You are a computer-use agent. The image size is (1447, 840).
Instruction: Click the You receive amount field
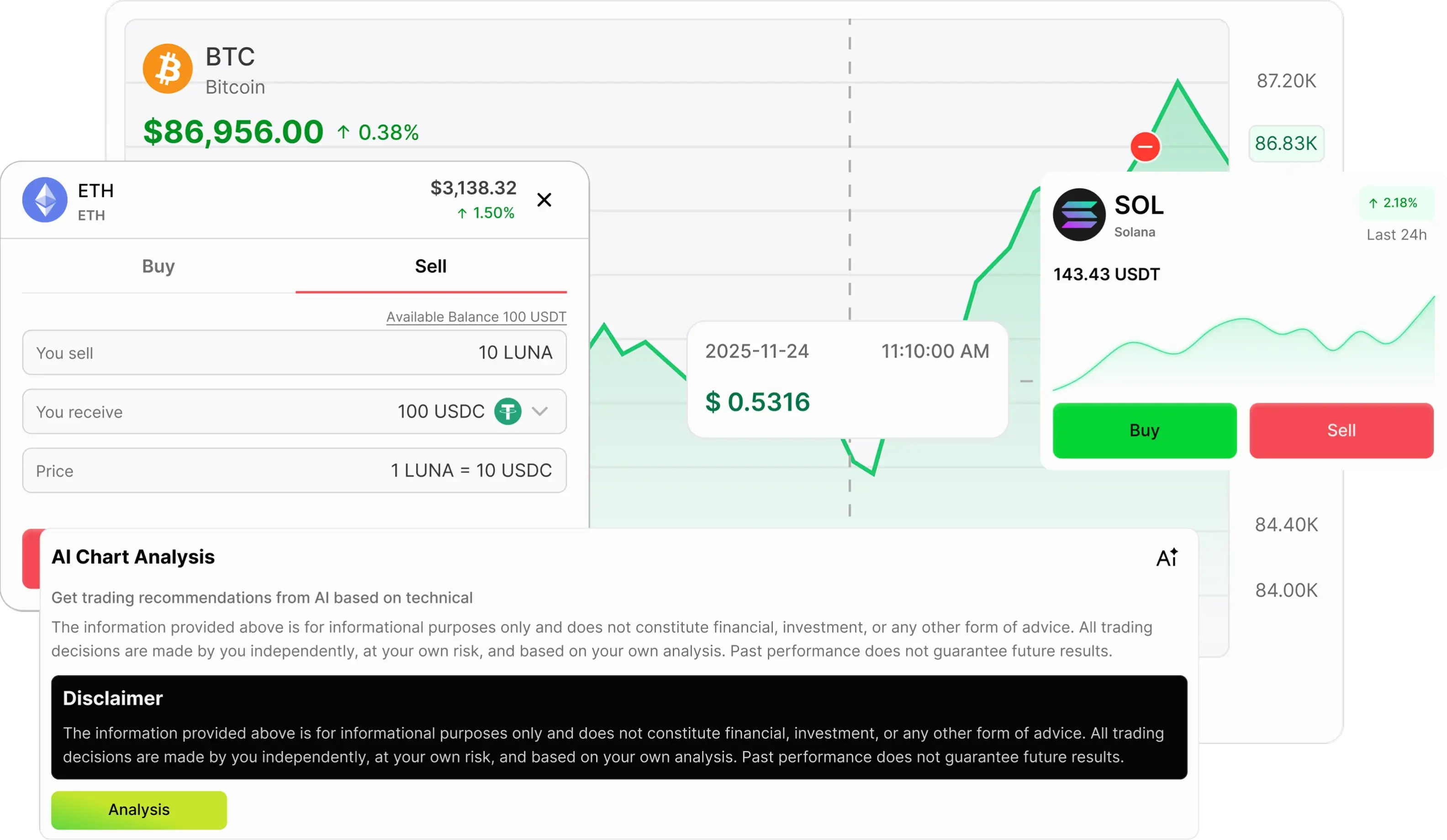[x=259, y=411]
